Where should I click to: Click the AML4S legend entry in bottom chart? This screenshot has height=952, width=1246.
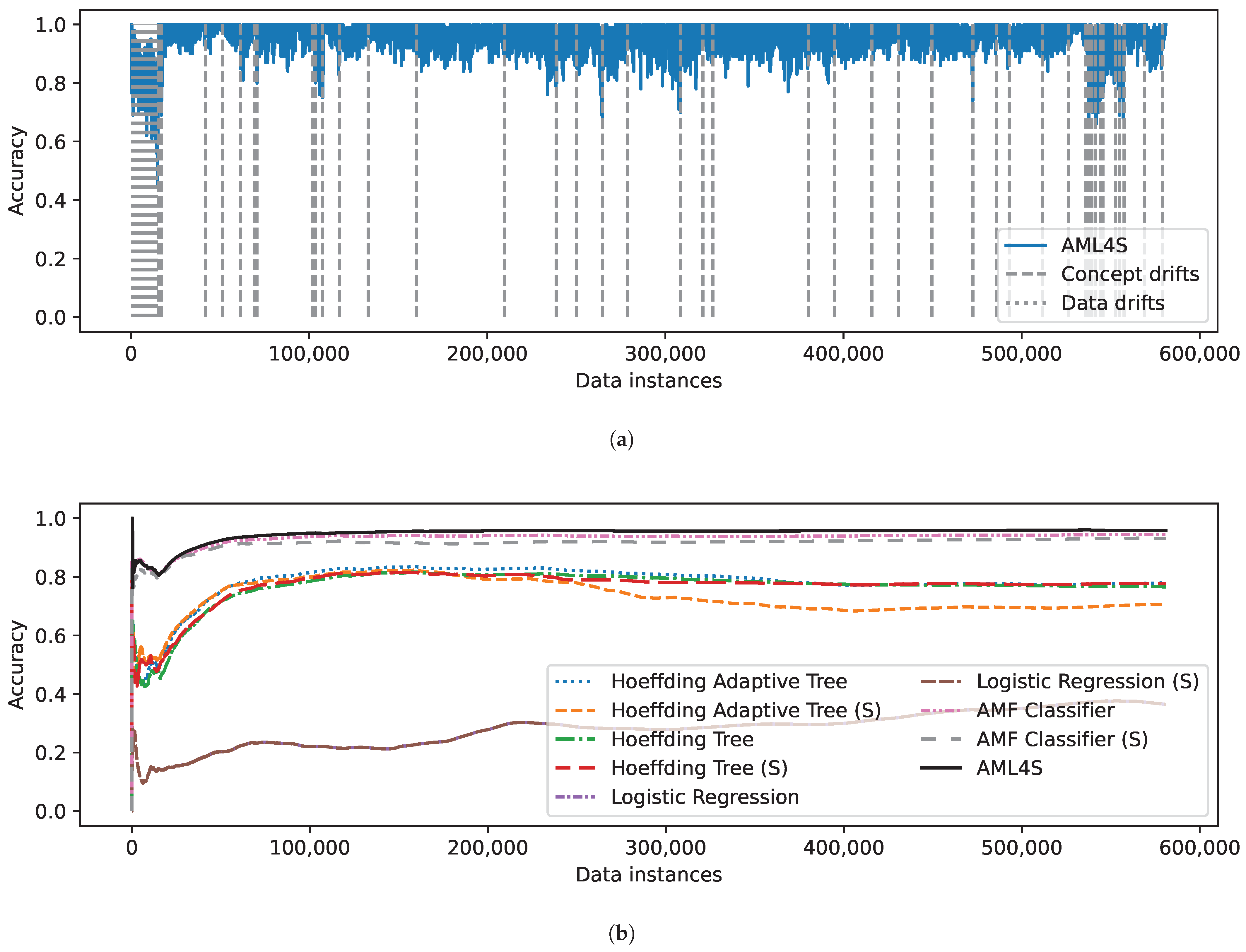pos(1009,768)
